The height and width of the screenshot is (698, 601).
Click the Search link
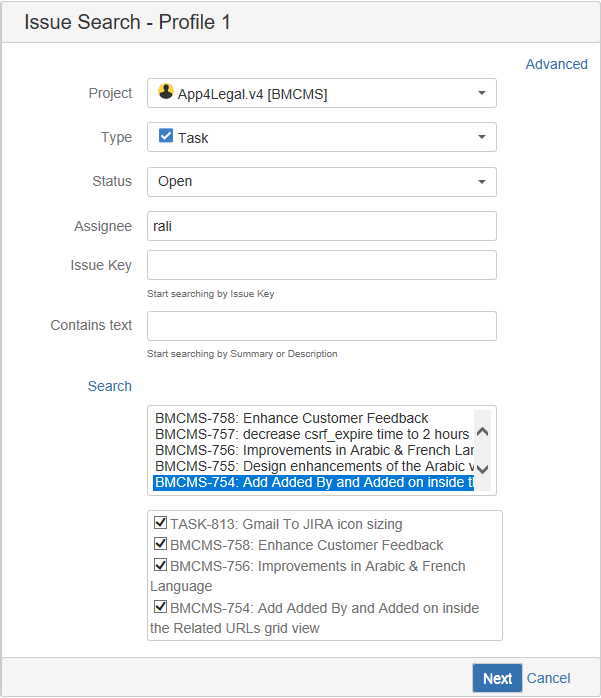[x=110, y=386]
